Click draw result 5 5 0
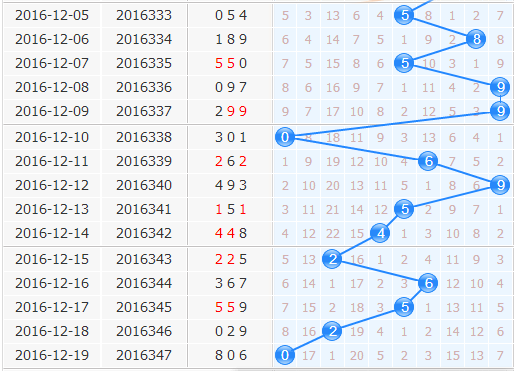 click(231, 63)
